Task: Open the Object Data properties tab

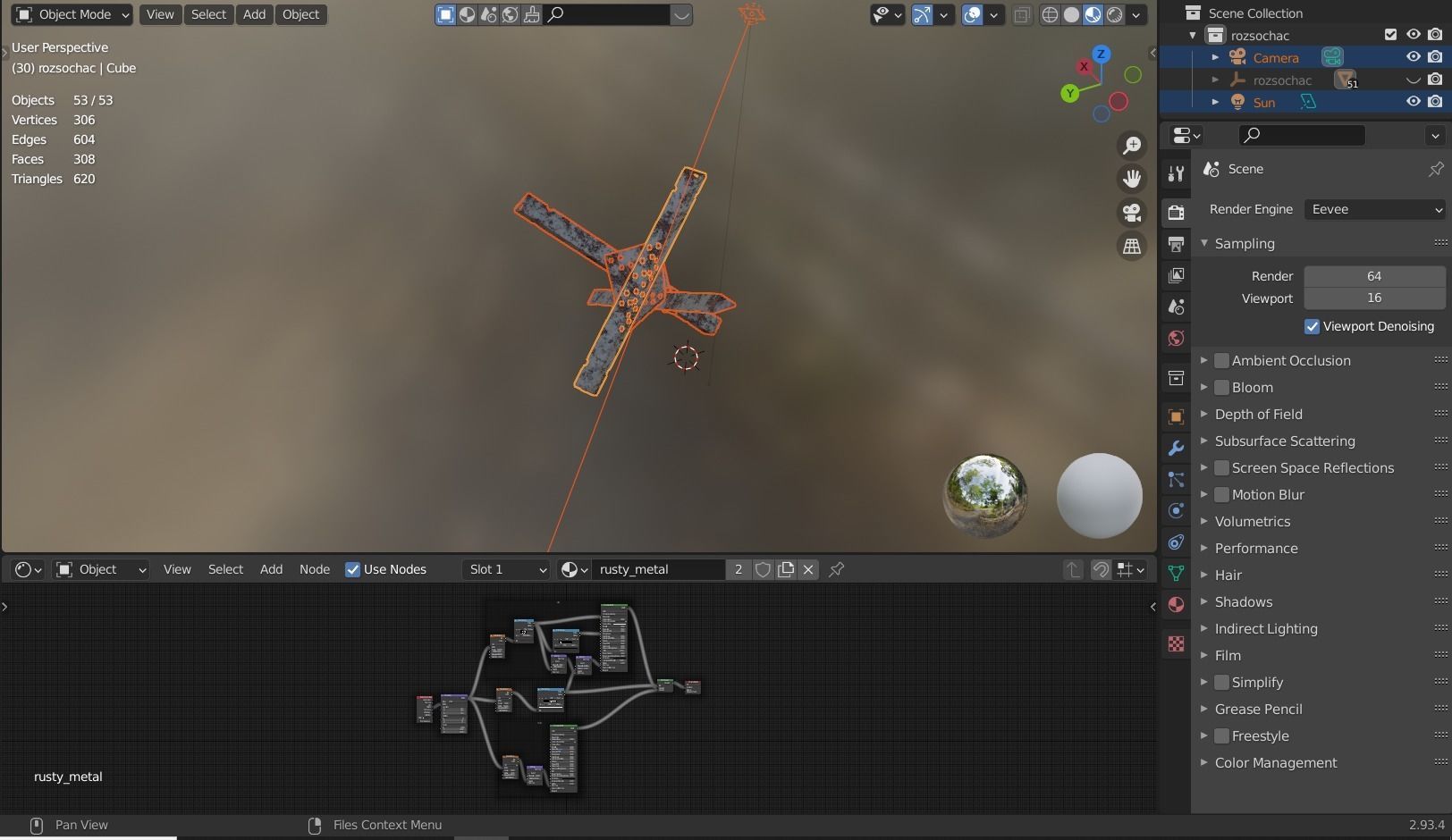Action: tap(1176, 573)
